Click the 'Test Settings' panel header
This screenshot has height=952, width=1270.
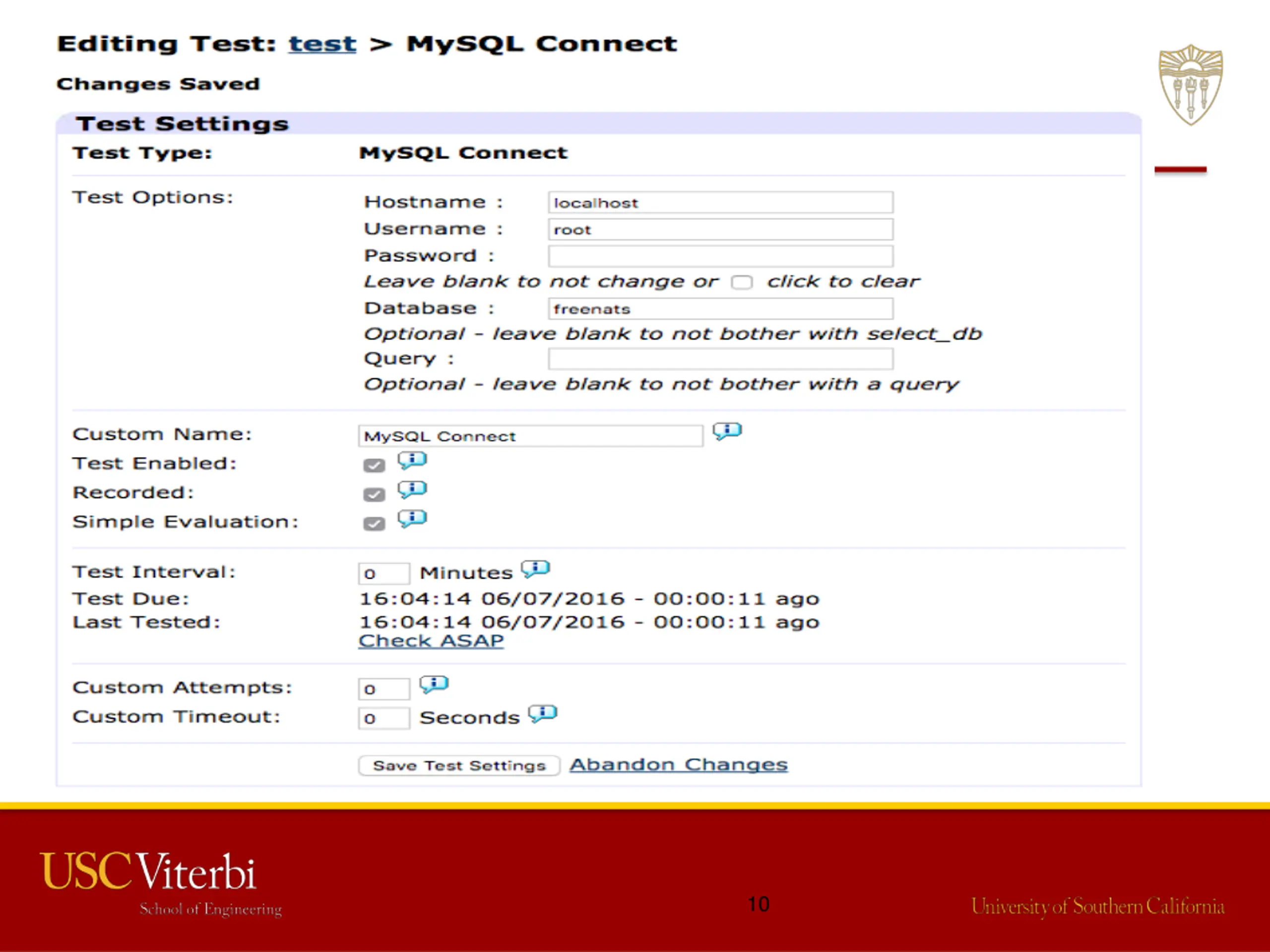click(x=599, y=124)
